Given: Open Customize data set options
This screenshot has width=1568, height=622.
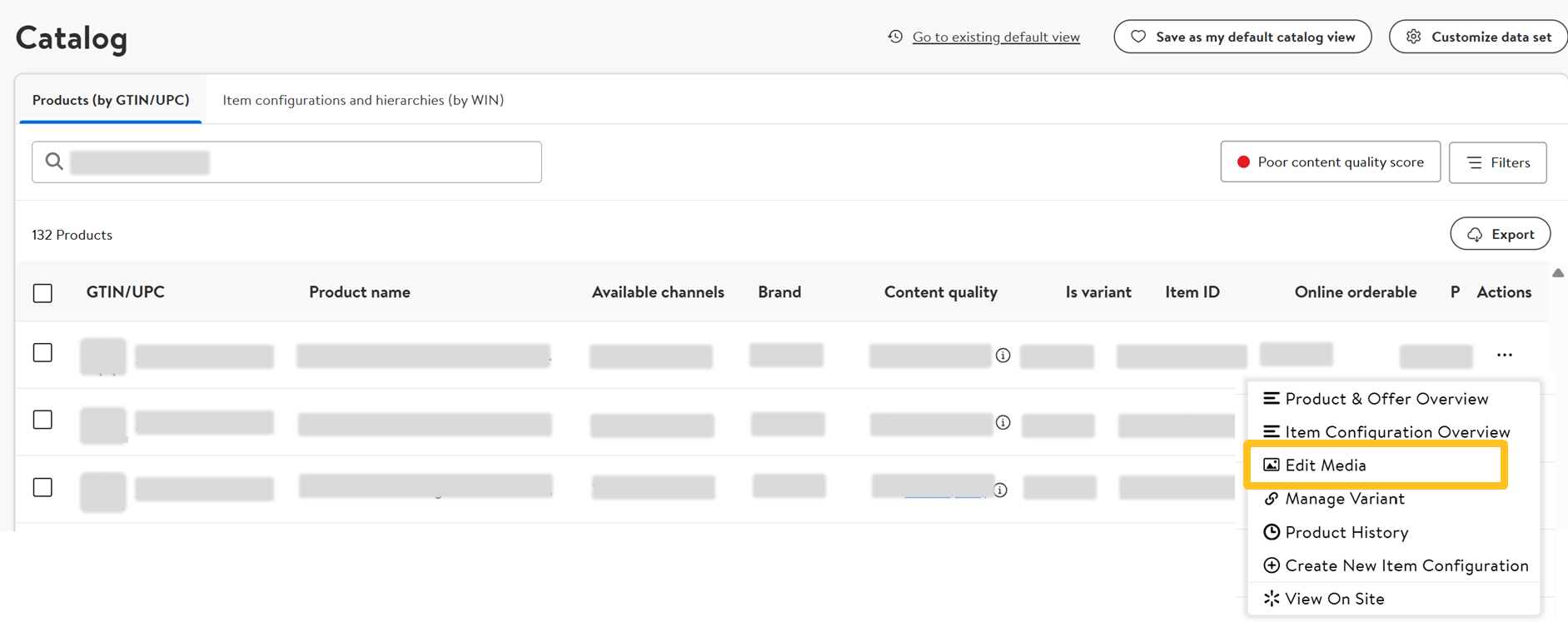Looking at the screenshot, I should pos(1479,37).
